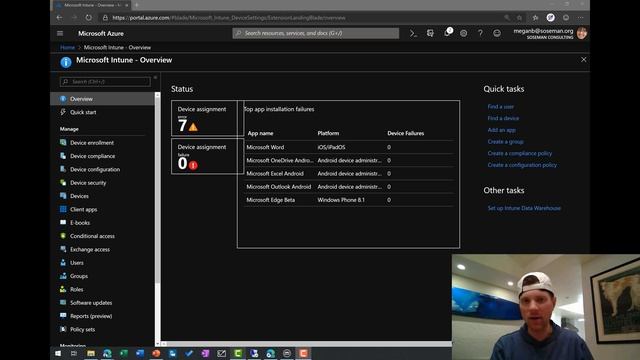Click the Groups sidebar icon
Viewport: 640px width, 360px height.
(x=63, y=276)
